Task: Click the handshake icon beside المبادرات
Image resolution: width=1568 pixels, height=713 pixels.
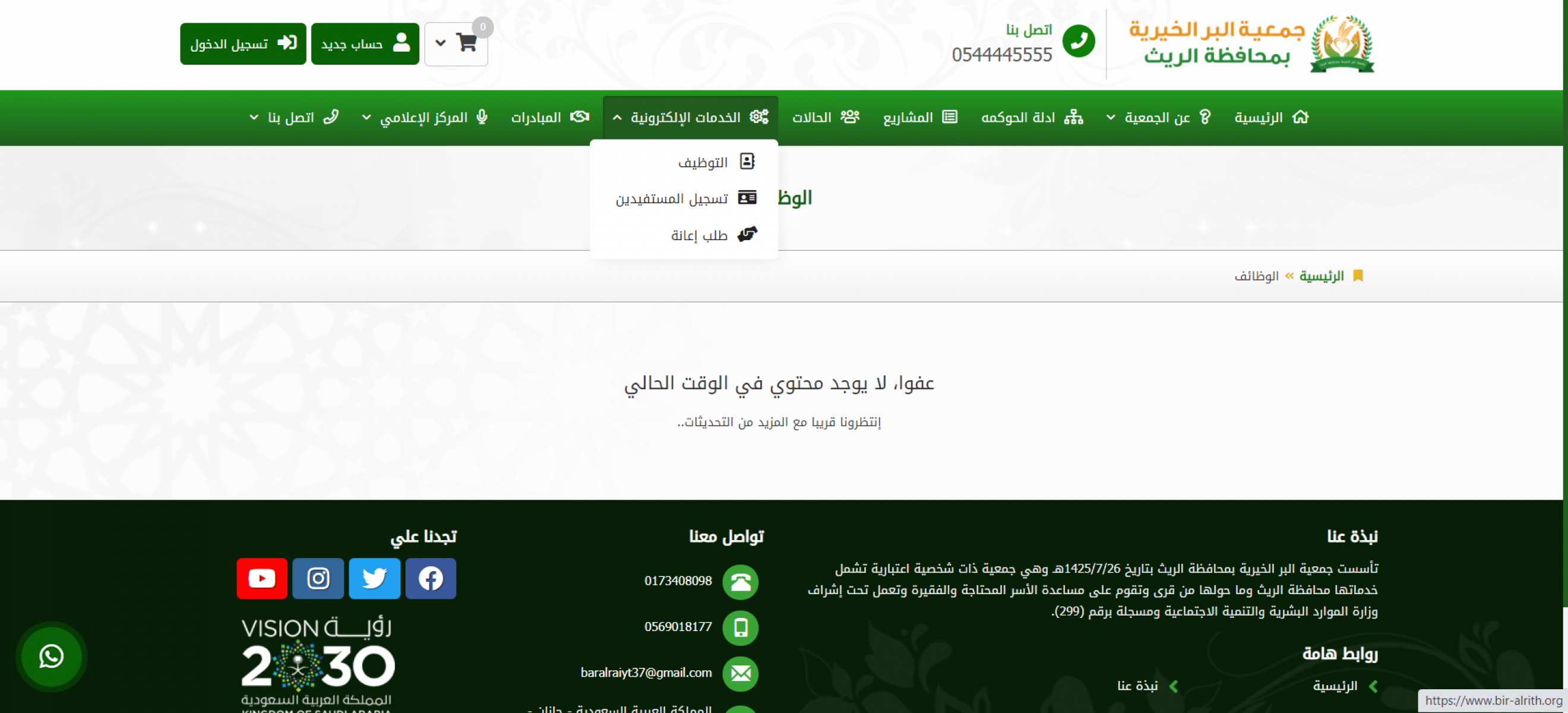Action: pos(580,117)
